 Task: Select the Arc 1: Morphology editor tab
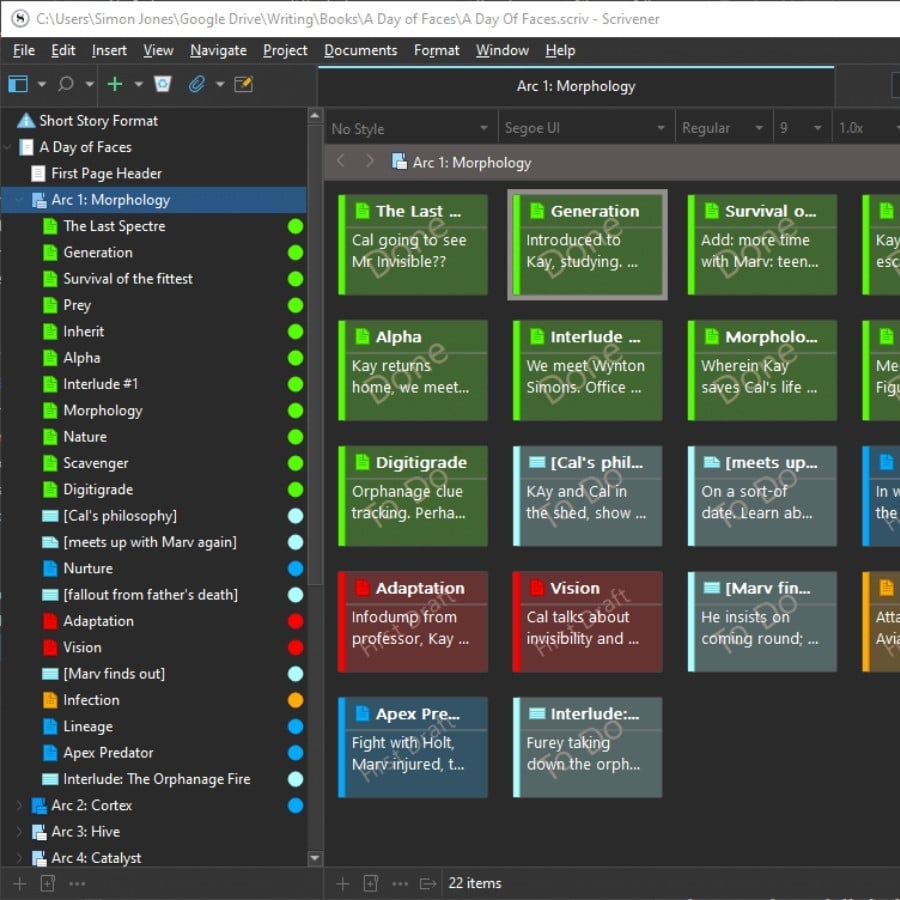(575, 86)
